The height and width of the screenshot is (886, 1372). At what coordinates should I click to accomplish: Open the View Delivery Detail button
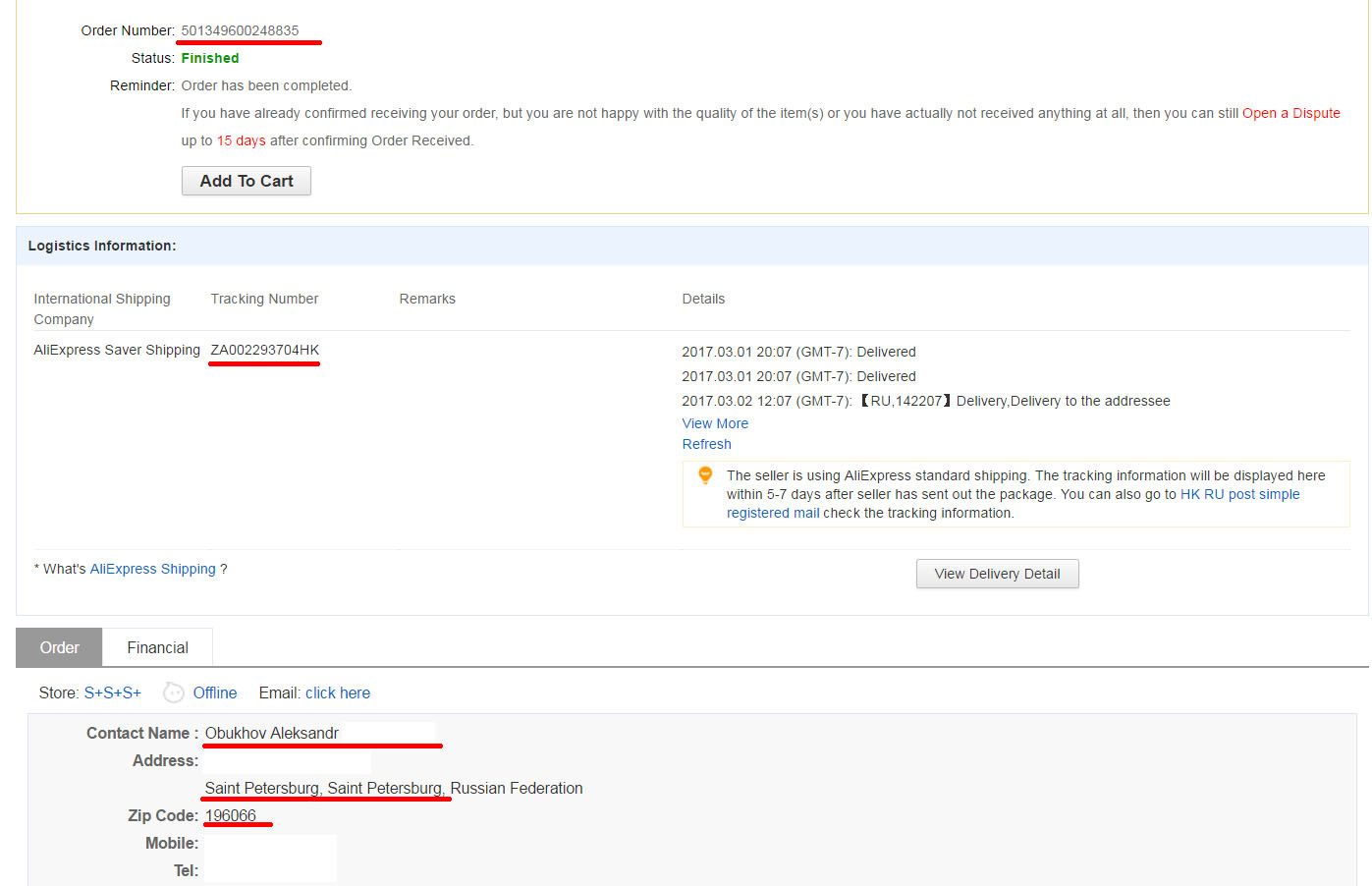tap(997, 574)
